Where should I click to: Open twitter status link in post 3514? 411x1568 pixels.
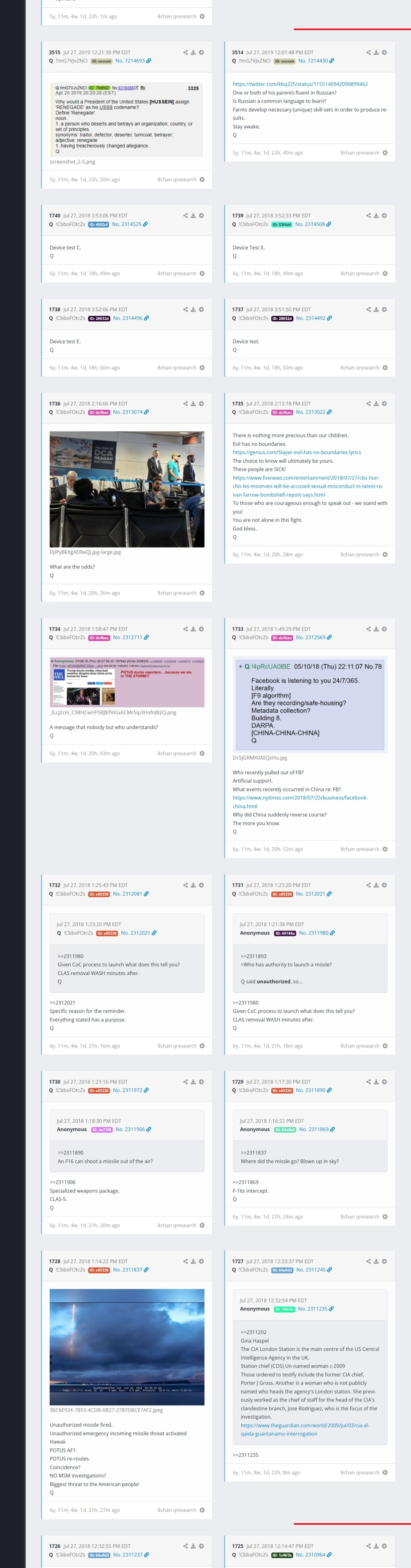click(x=300, y=84)
